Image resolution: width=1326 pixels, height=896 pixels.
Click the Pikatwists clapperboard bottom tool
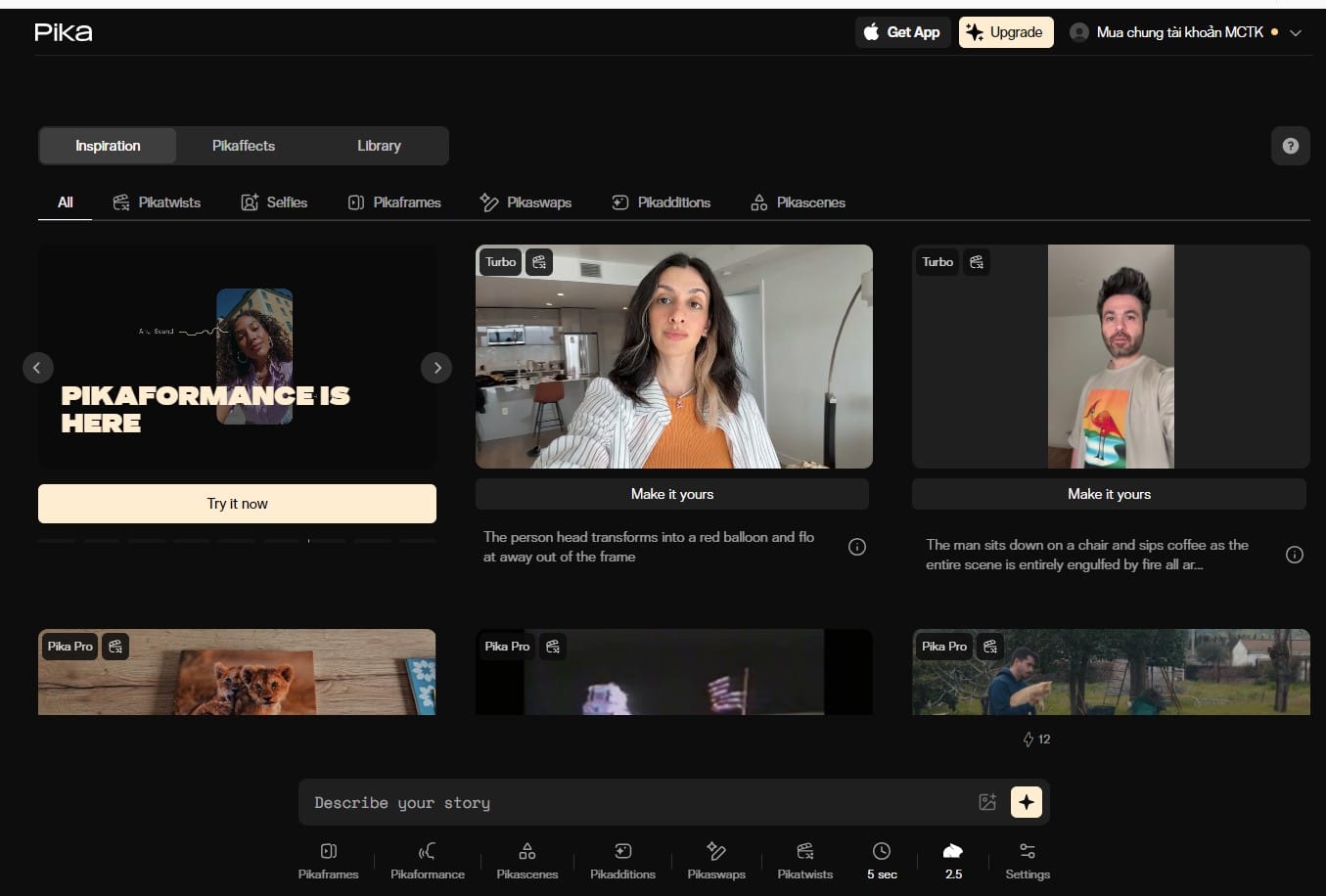tap(804, 852)
